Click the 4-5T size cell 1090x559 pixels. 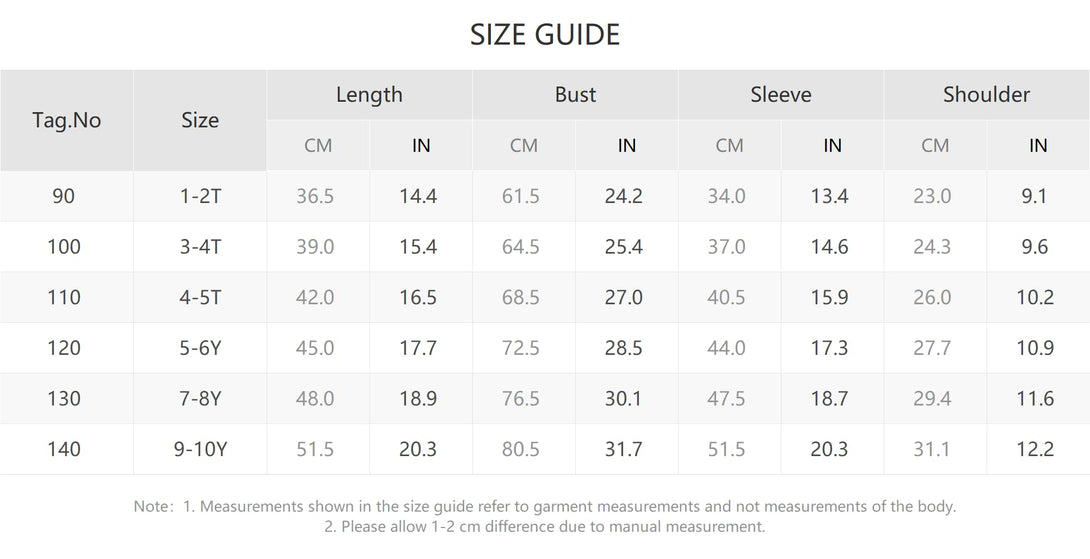[200, 298]
